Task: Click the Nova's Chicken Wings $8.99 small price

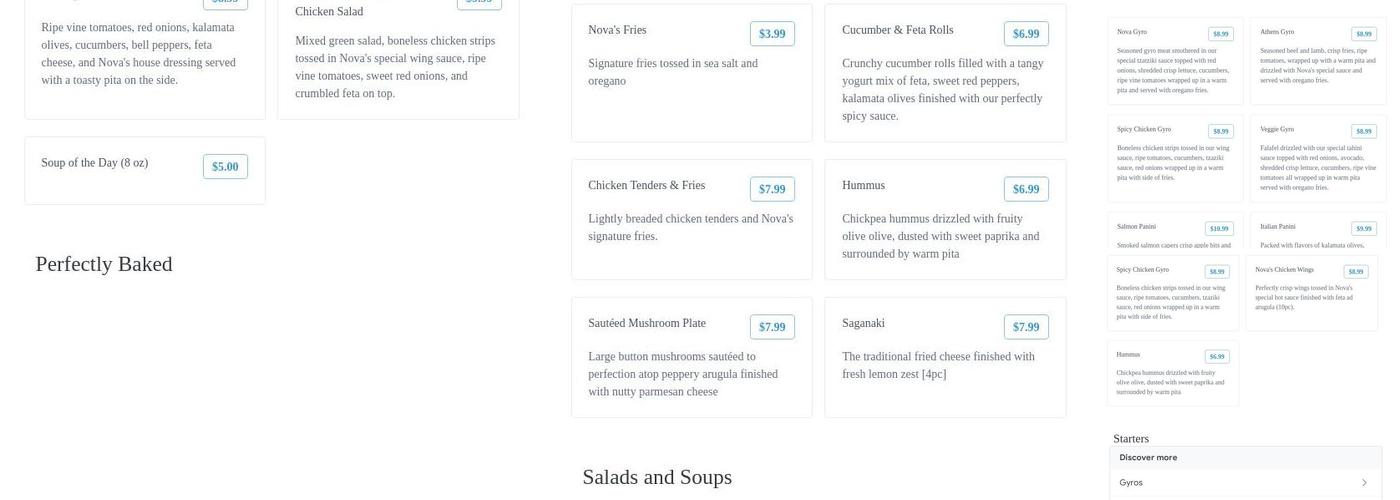Action: click(1355, 272)
